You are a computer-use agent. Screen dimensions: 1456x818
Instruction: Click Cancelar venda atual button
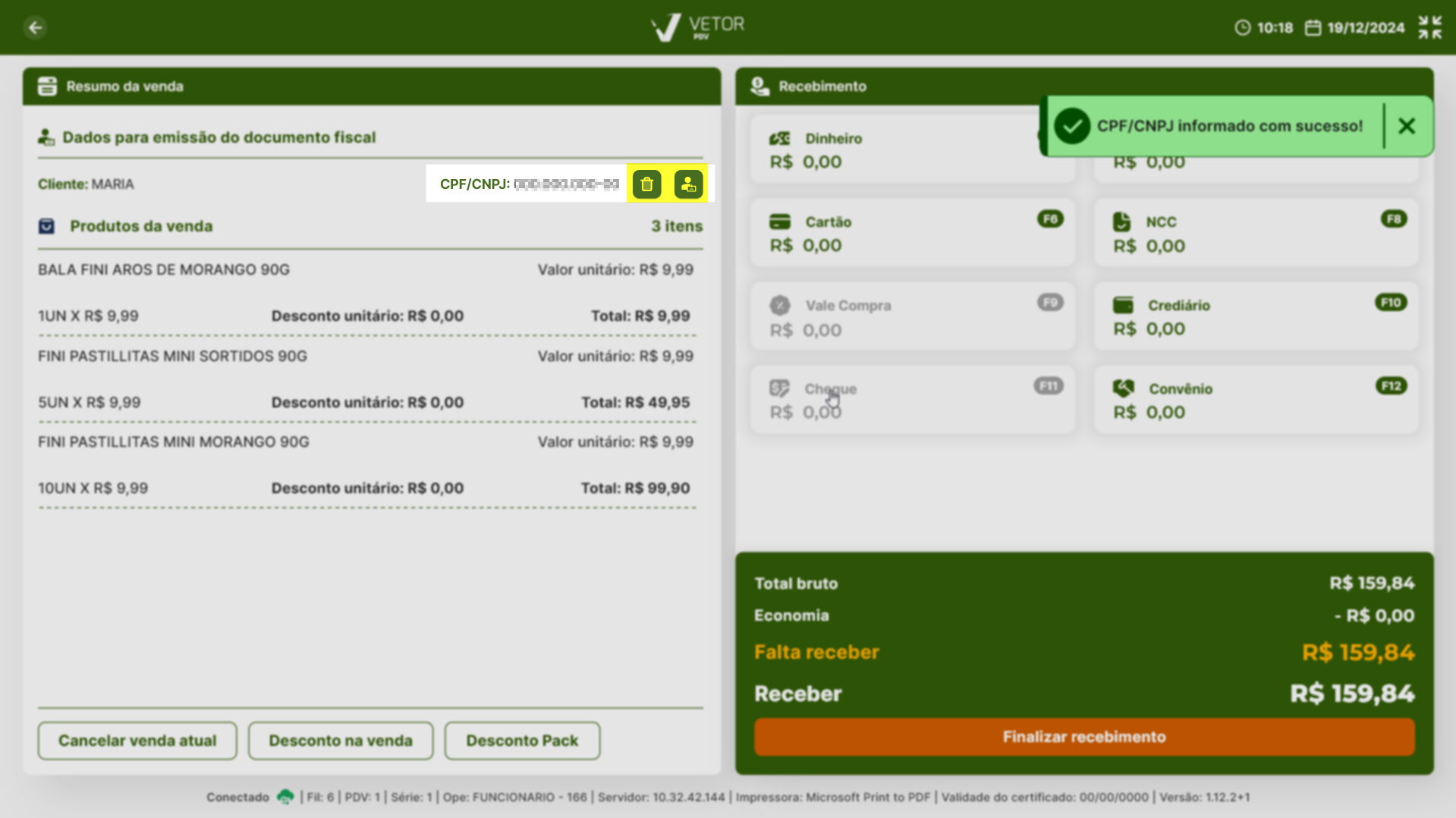pyautogui.click(x=137, y=741)
